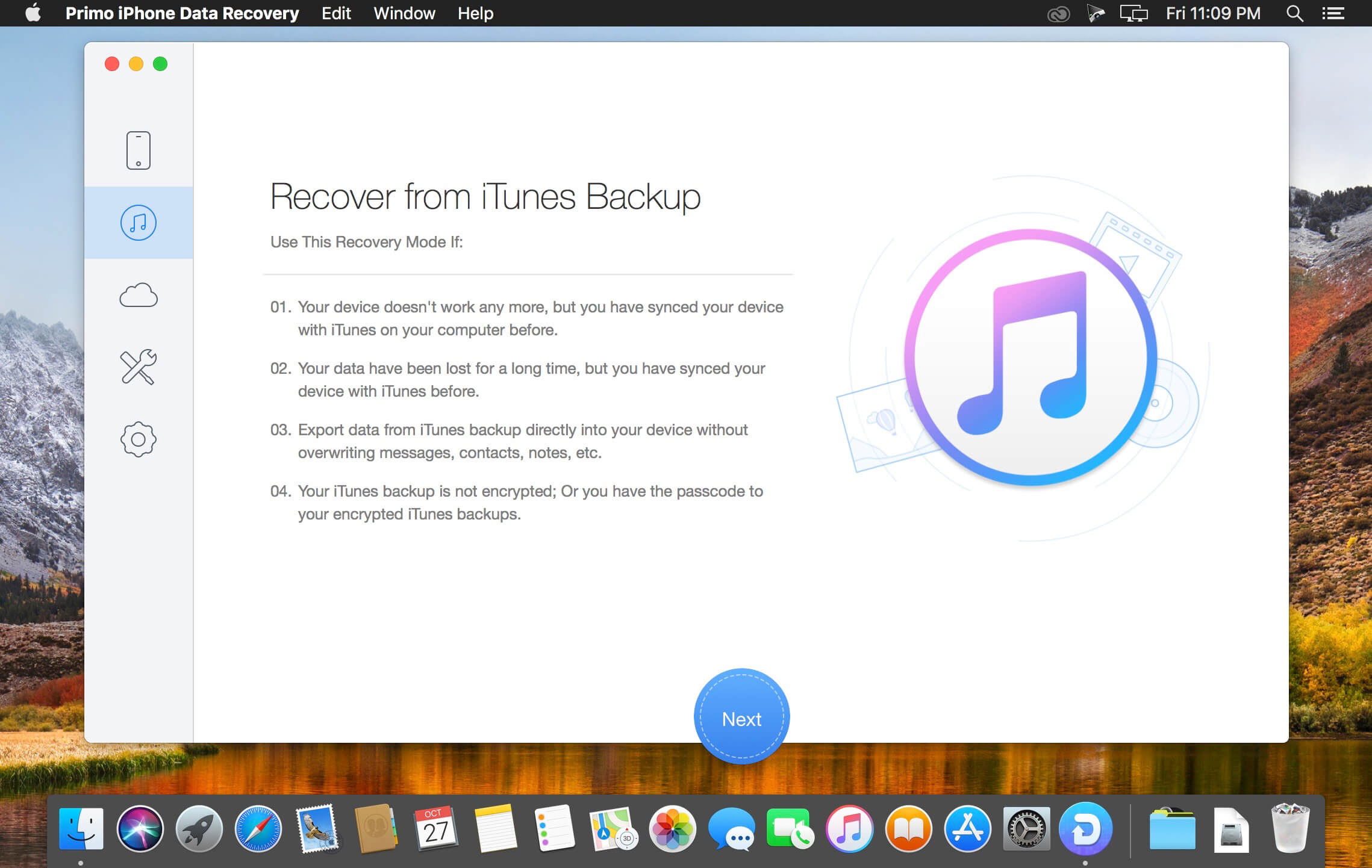The image size is (1372, 868).
Task: Launch Siri from the Dock
Action: [x=140, y=829]
